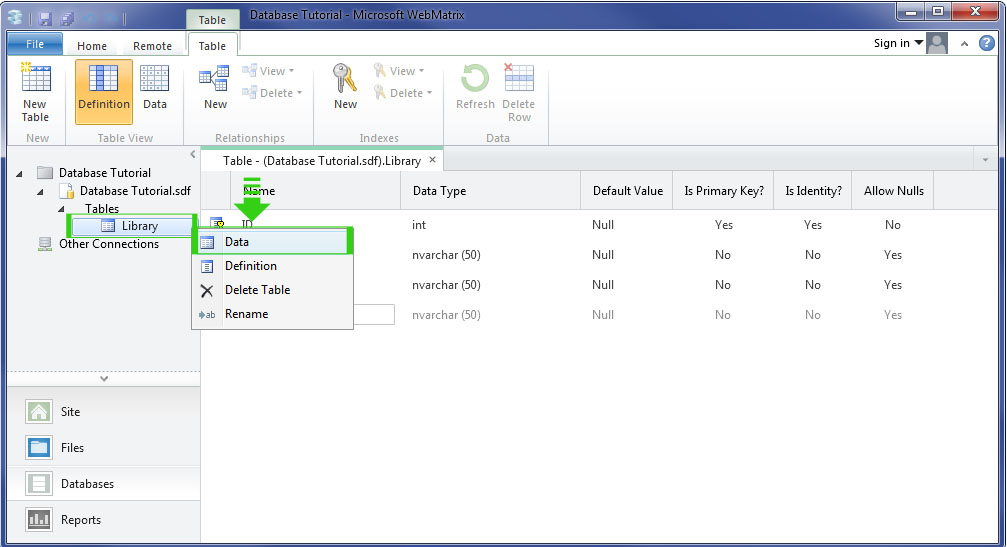
Task: Choose Data from the context menu
Action: (x=272, y=242)
